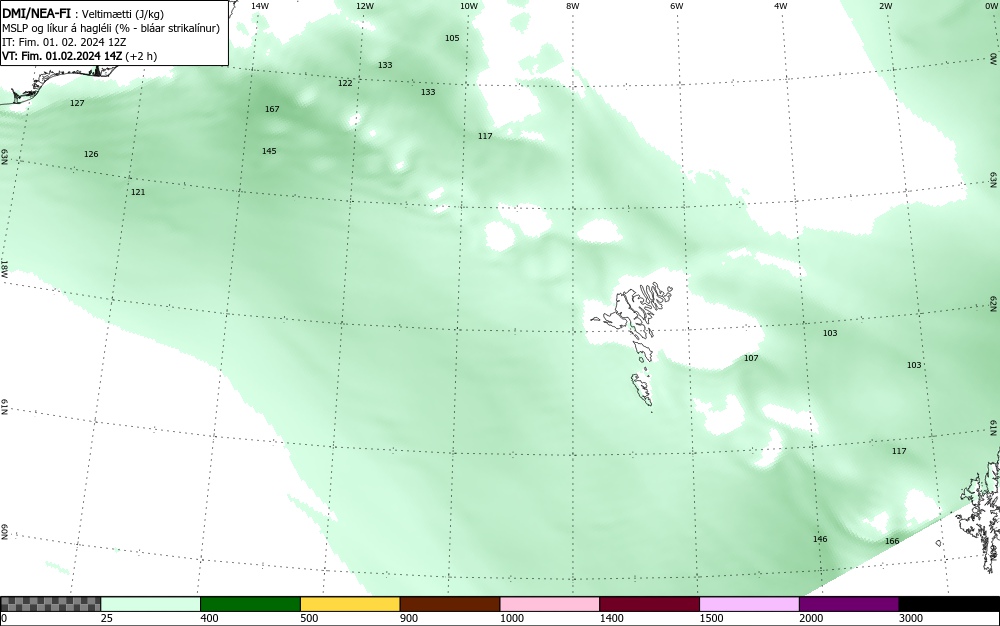Click the legend value 400
Viewport: 1000px width, 626px height.
point(209,618)
